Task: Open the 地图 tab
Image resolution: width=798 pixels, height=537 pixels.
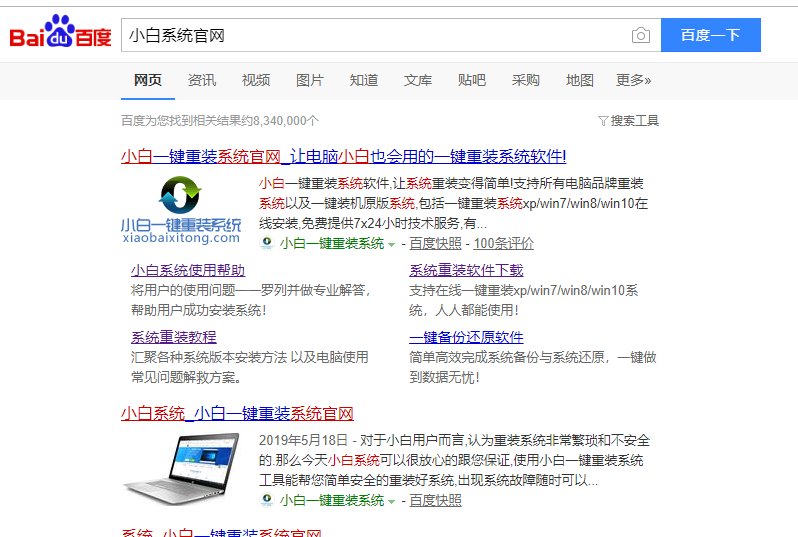Action: click(x=579, y=80)
